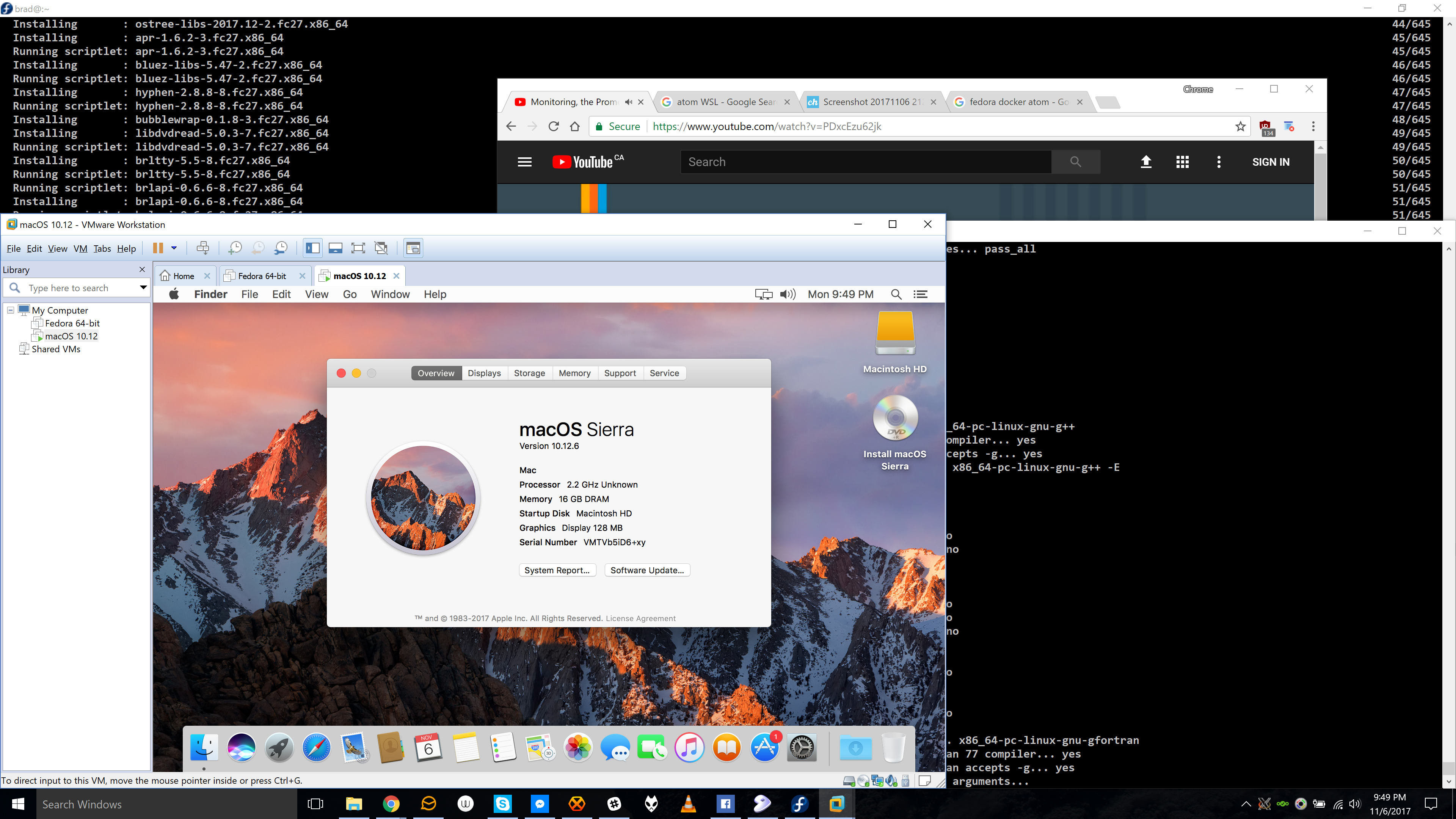Open Safari from the dock
This screenshot has width=1456, height=819.
coord(316,748)
